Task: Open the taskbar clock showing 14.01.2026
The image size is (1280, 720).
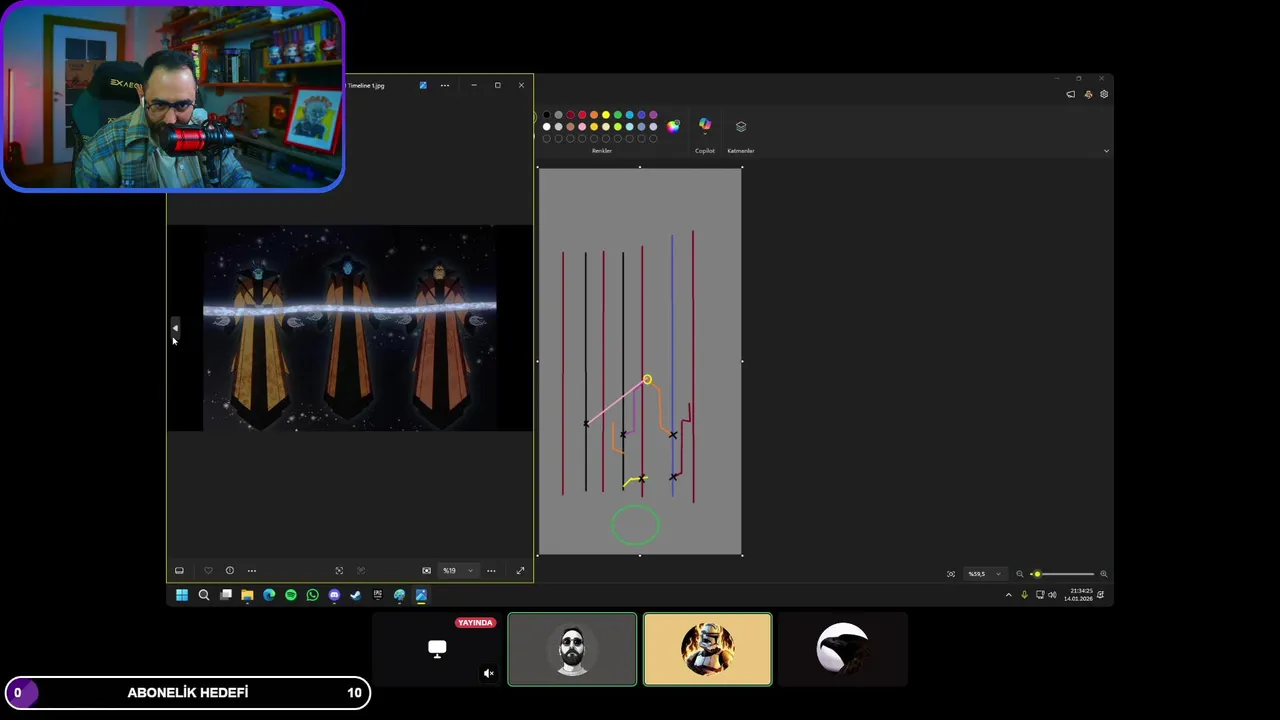Action: (x=1078, y=595)
